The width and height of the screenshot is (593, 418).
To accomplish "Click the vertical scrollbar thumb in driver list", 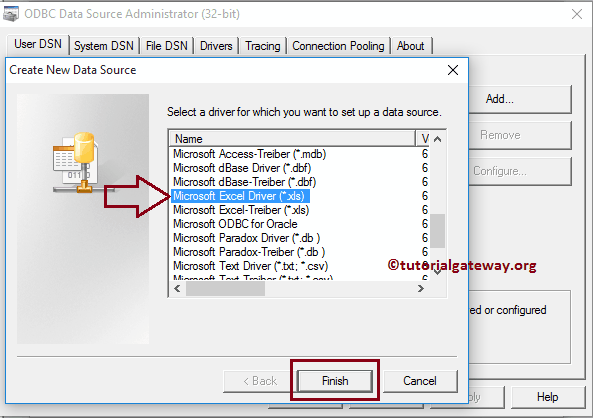I will coord(438,231).
